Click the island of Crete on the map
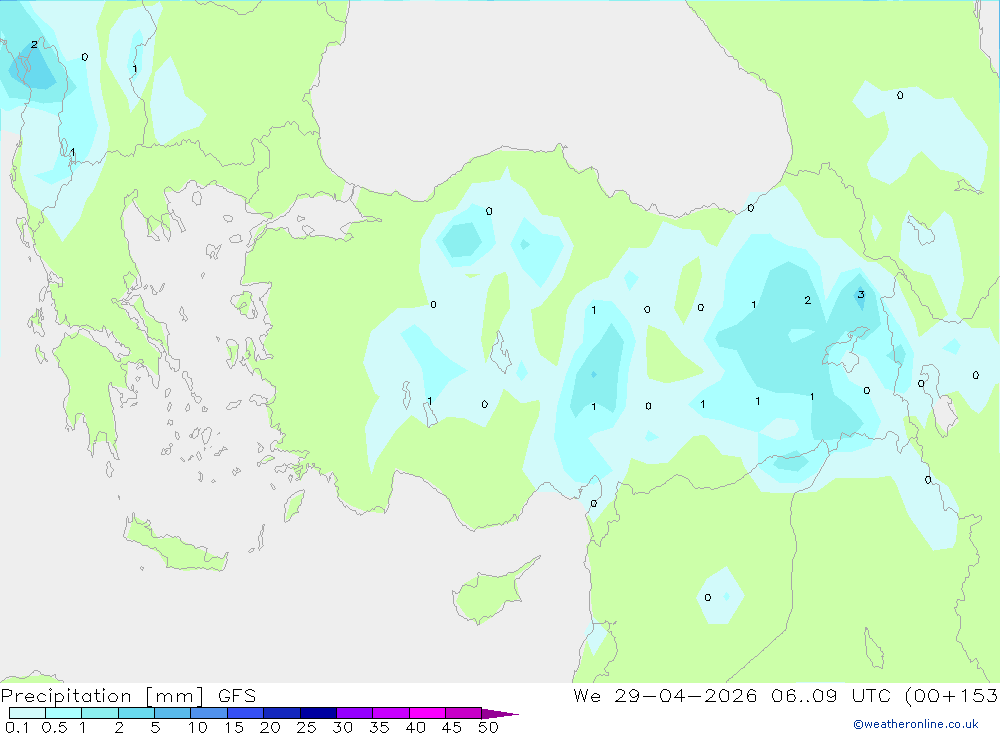 pyautogui.click(x=176, y=544)
